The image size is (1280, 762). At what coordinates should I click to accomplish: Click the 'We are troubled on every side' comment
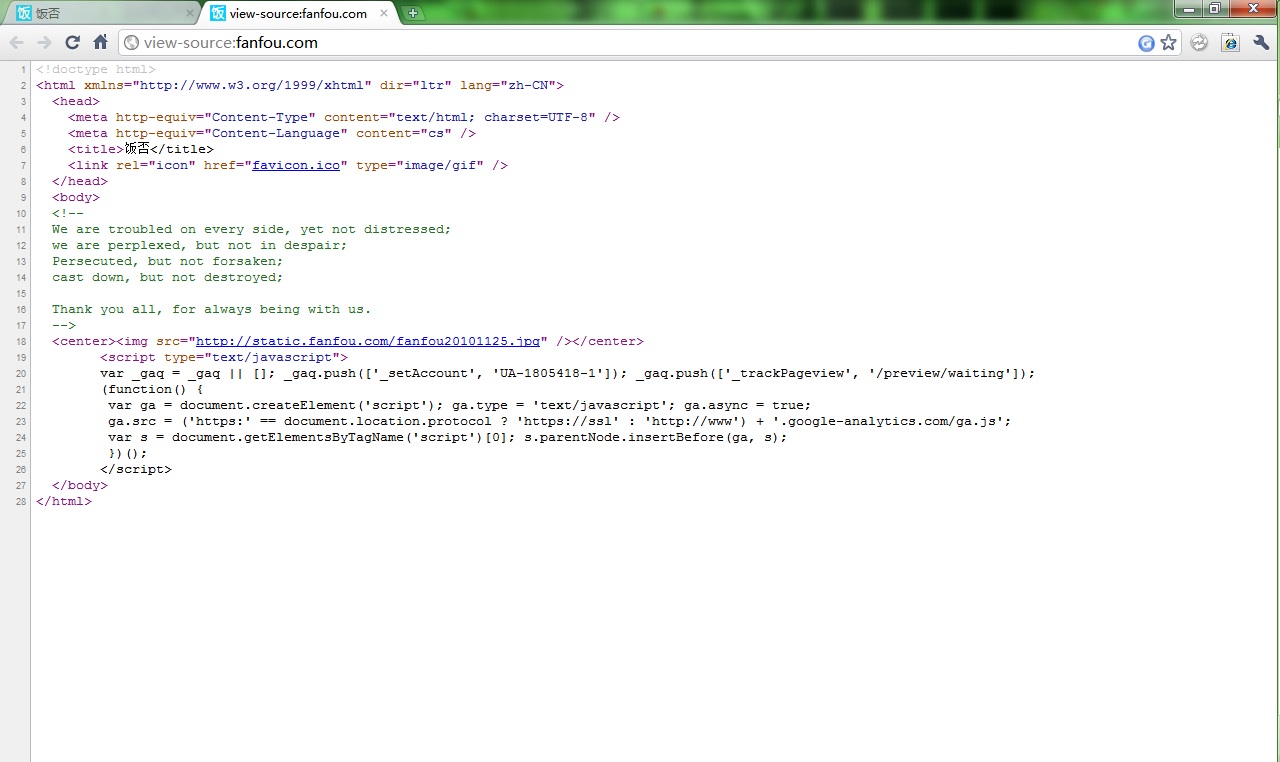coord(252,229)
